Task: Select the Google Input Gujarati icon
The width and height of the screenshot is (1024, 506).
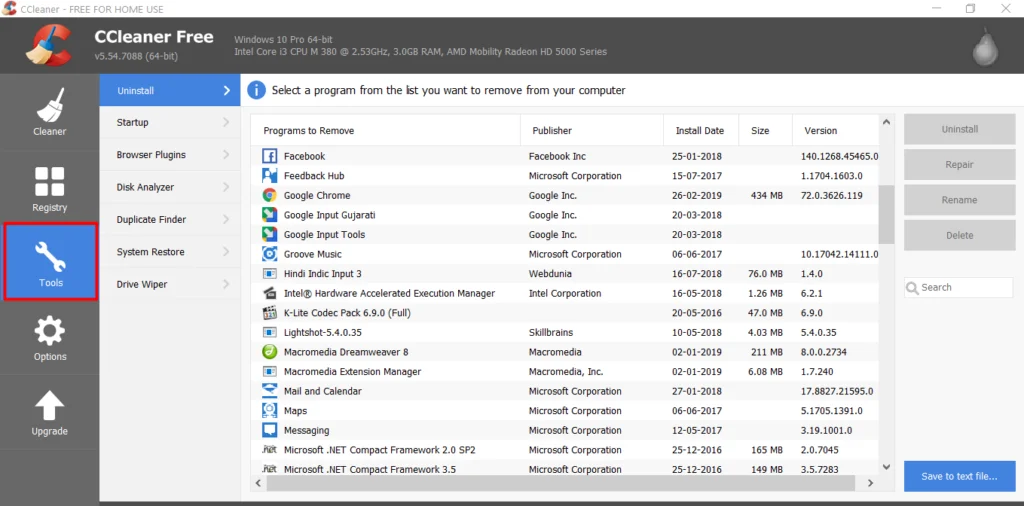Action: pyautogui.click(x=269, y=215)
